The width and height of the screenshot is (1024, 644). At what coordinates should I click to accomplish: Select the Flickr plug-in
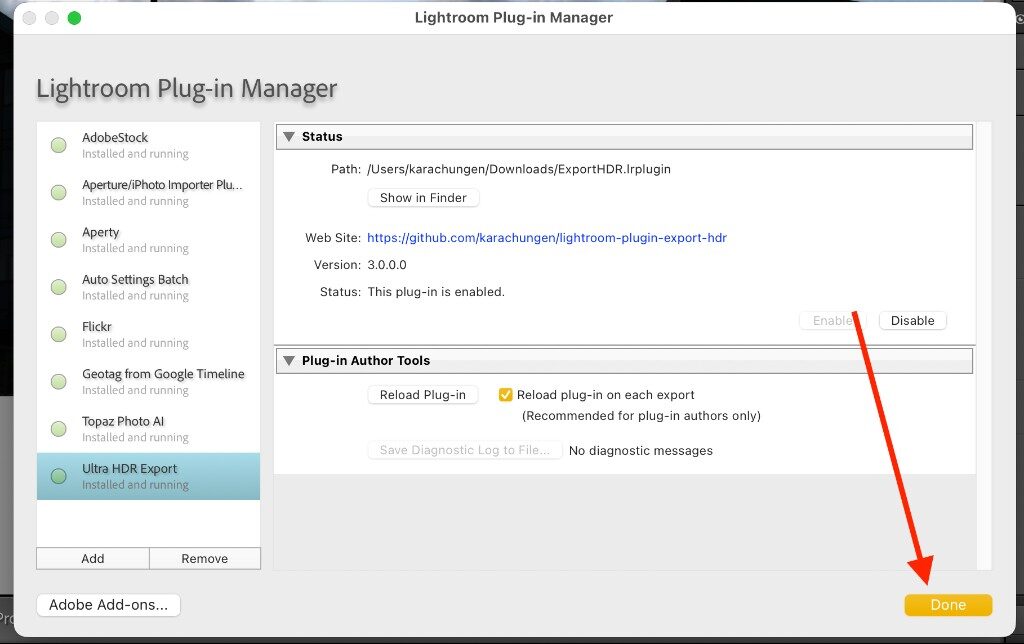coord(148,334)
